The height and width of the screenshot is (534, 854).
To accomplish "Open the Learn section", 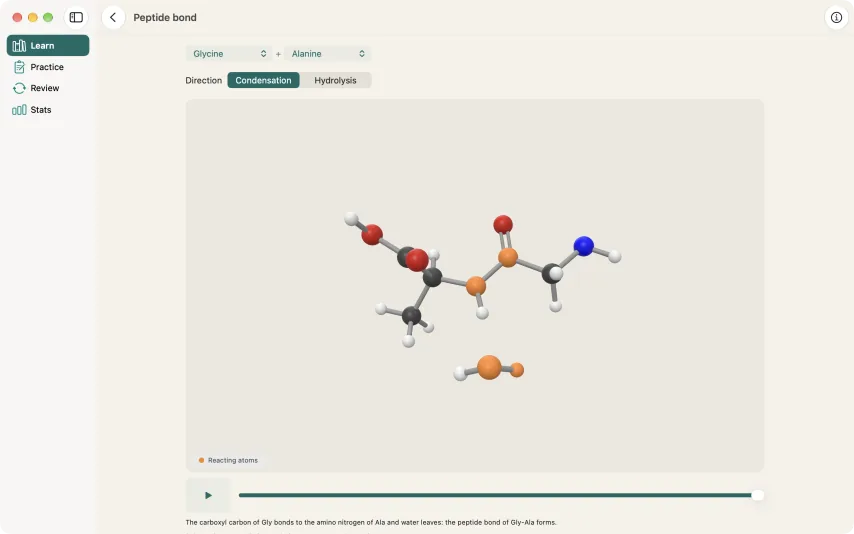I will tap(48, 45).
